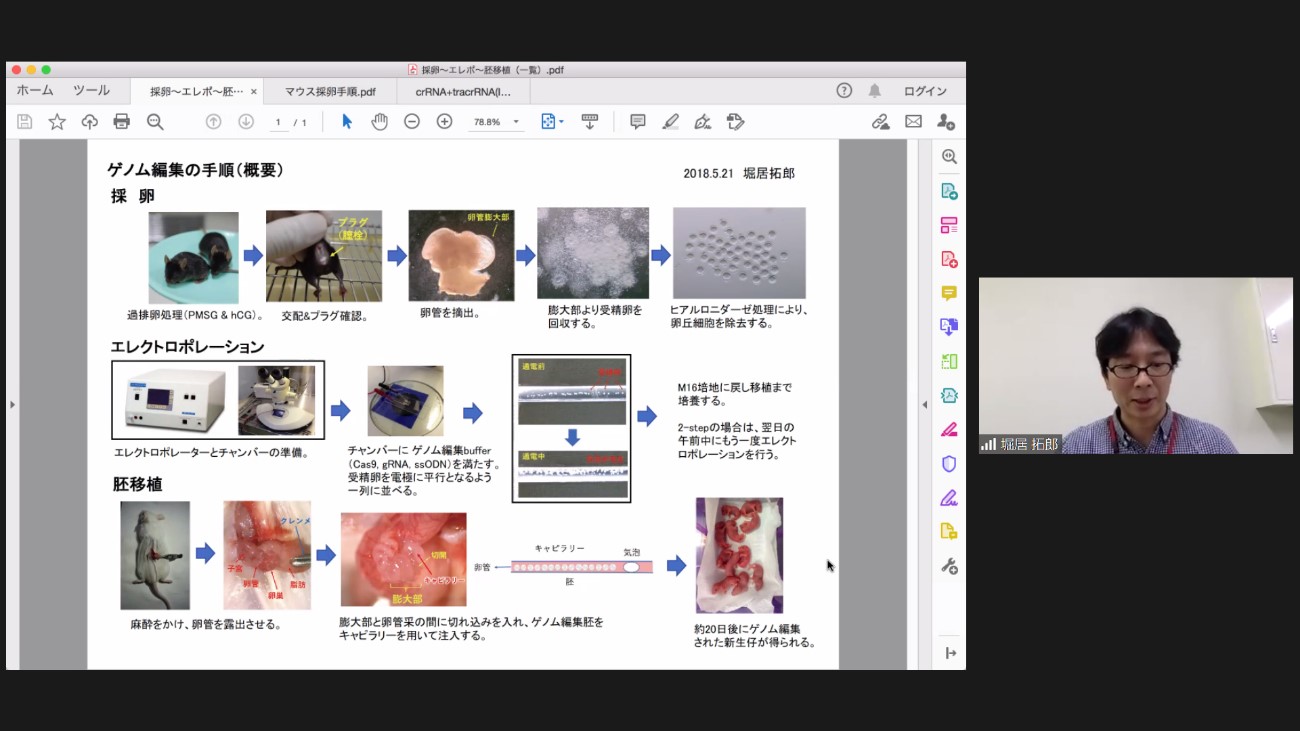Bookmark the file with the star icon
The image size is (1300, 731).
57,122
